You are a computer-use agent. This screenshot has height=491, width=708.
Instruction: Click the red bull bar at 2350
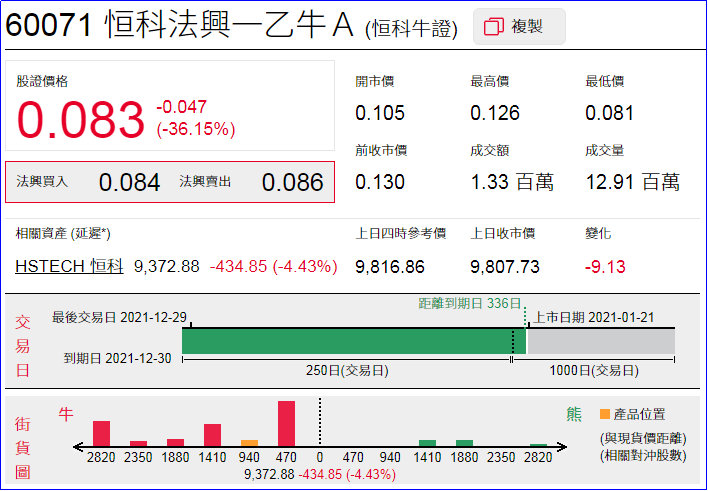(x=138, y=444)
